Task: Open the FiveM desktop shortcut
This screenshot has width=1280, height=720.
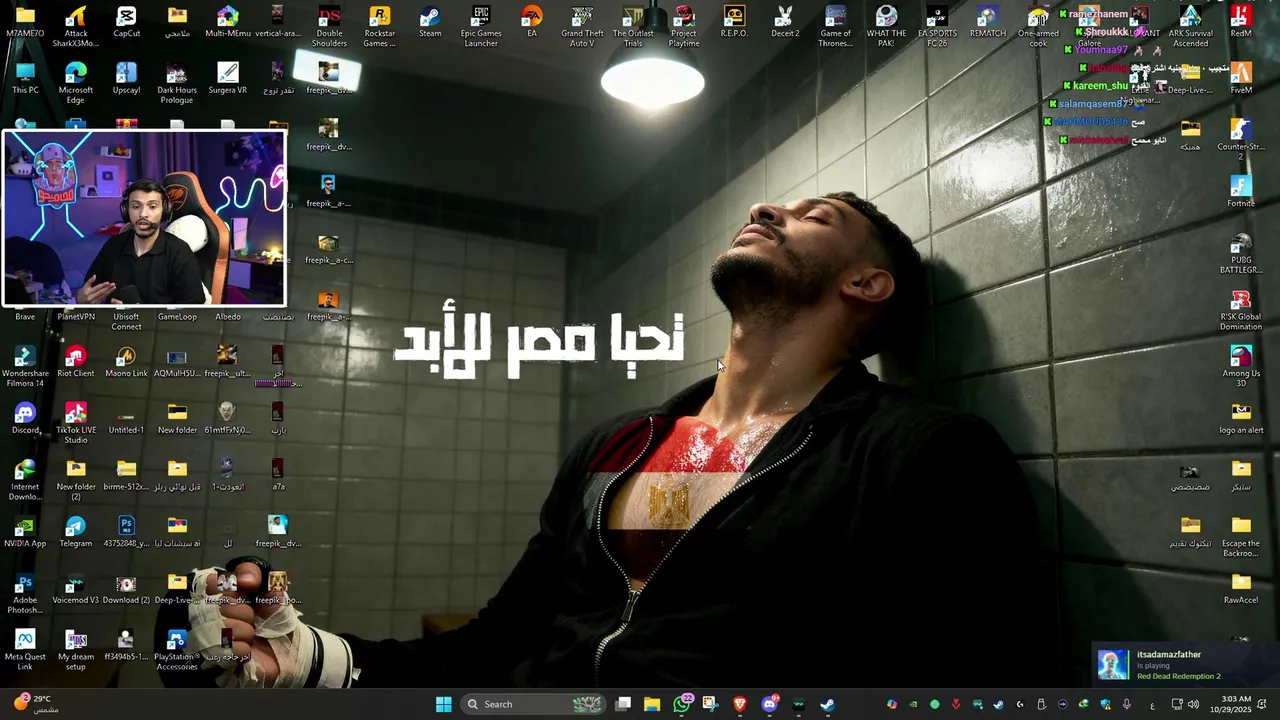Action: [1241, 78]
